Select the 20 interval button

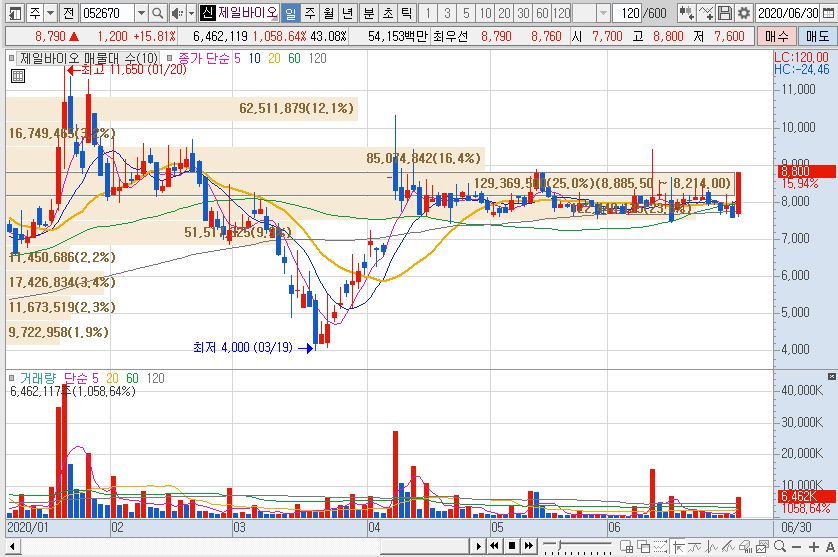pos(504,13)
